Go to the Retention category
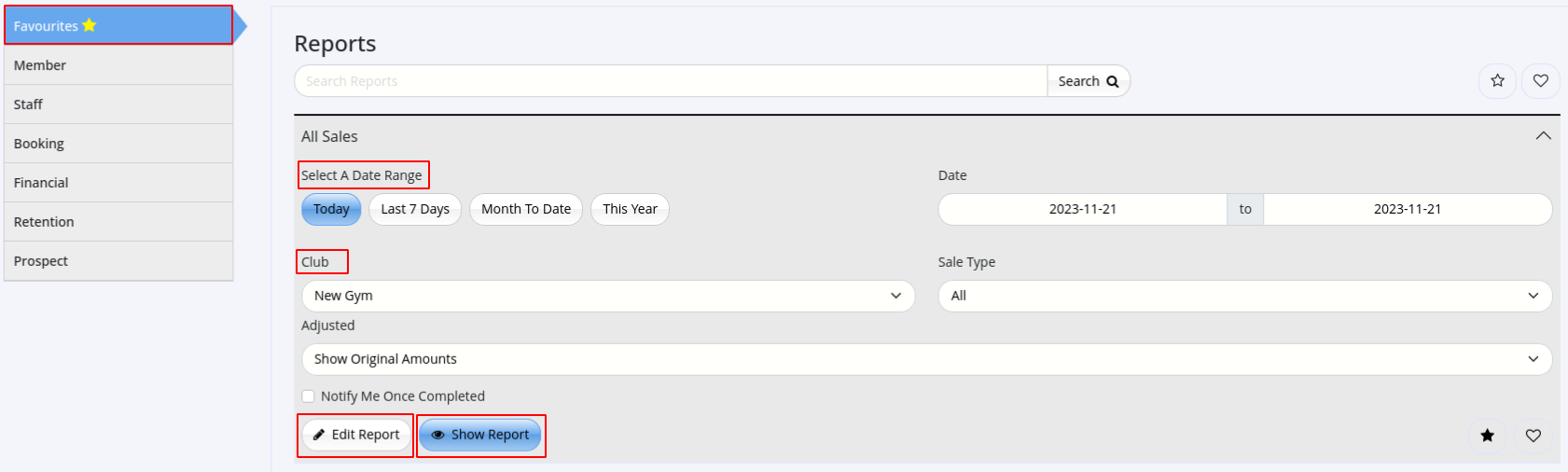The height and width of the screenshot is (472, 1568). pos(118,222)
